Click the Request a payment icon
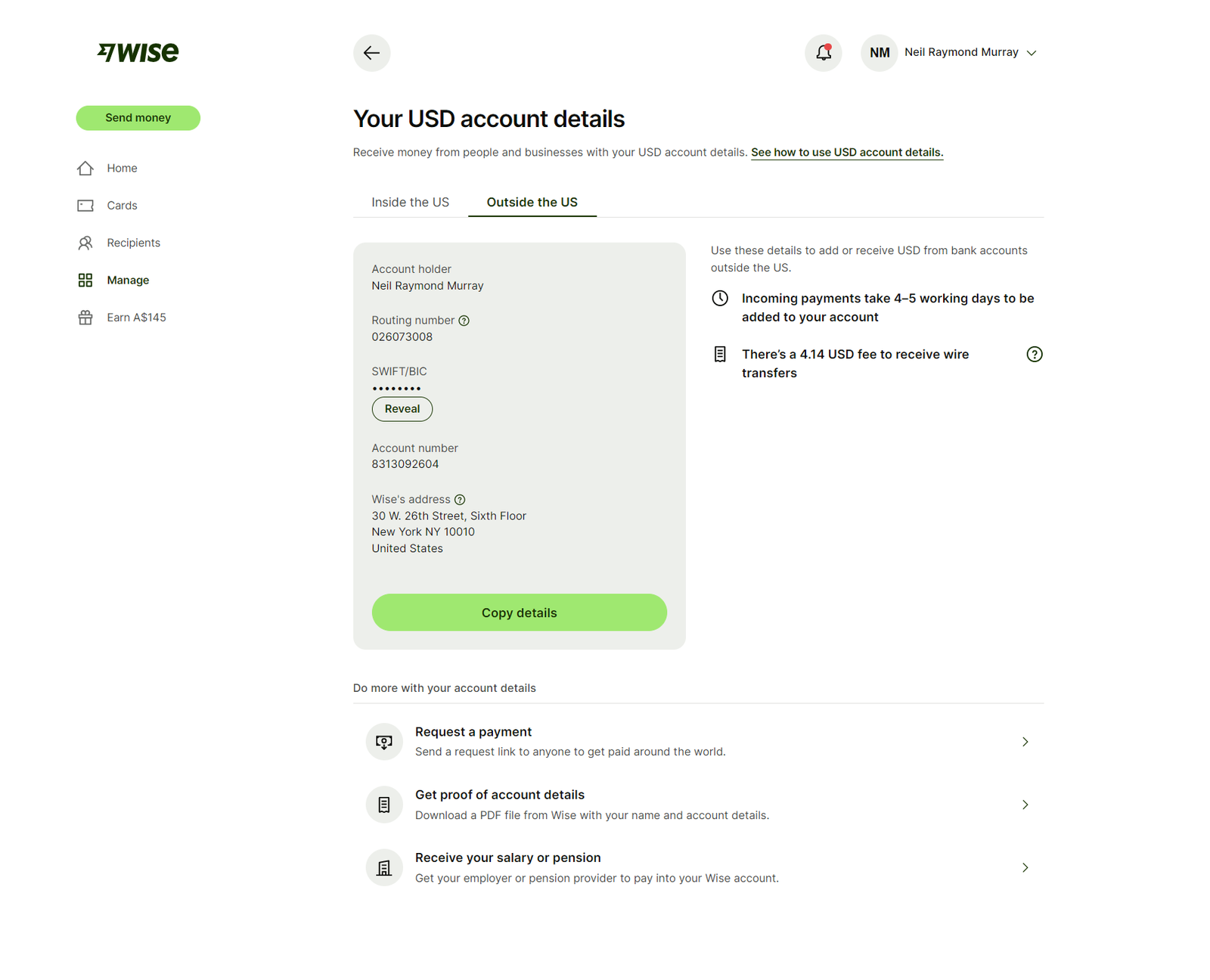 [384, 742]
